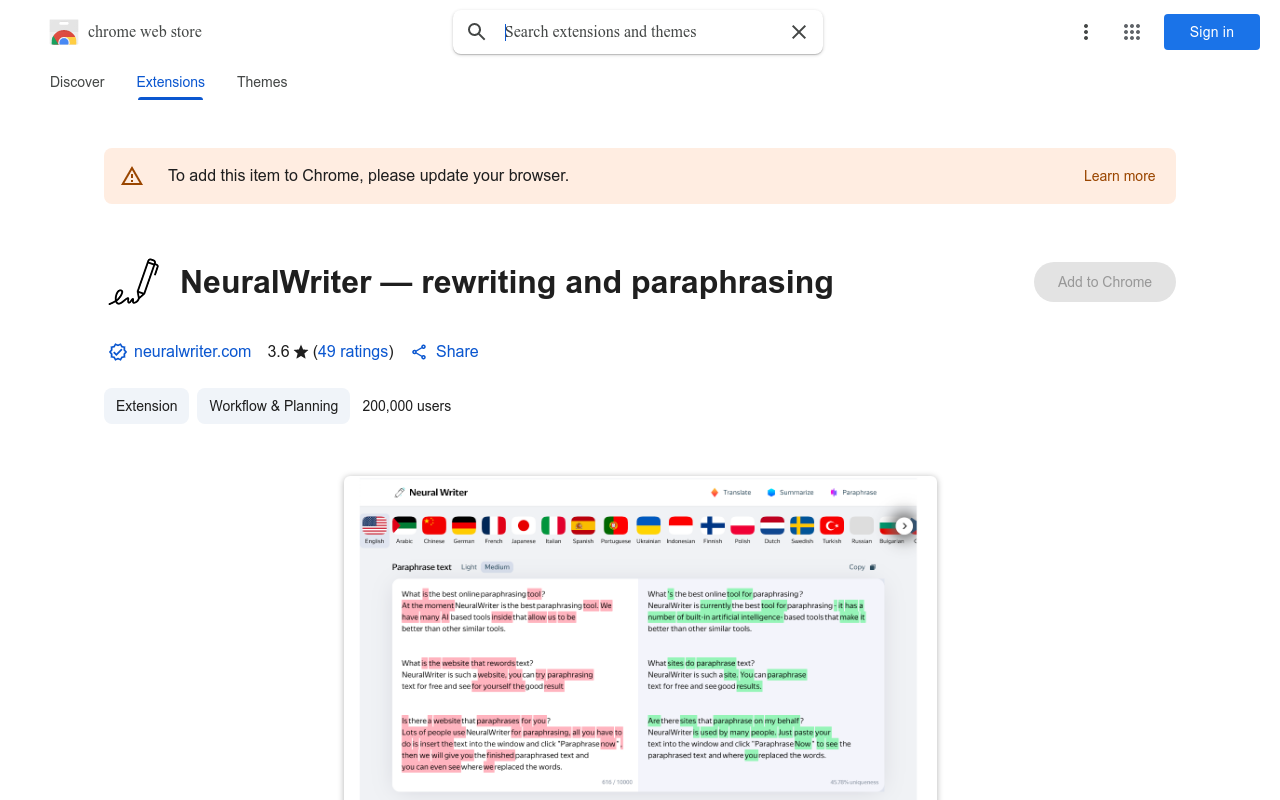
Task: Click the 200,000 users text
Action: (407, 406)
